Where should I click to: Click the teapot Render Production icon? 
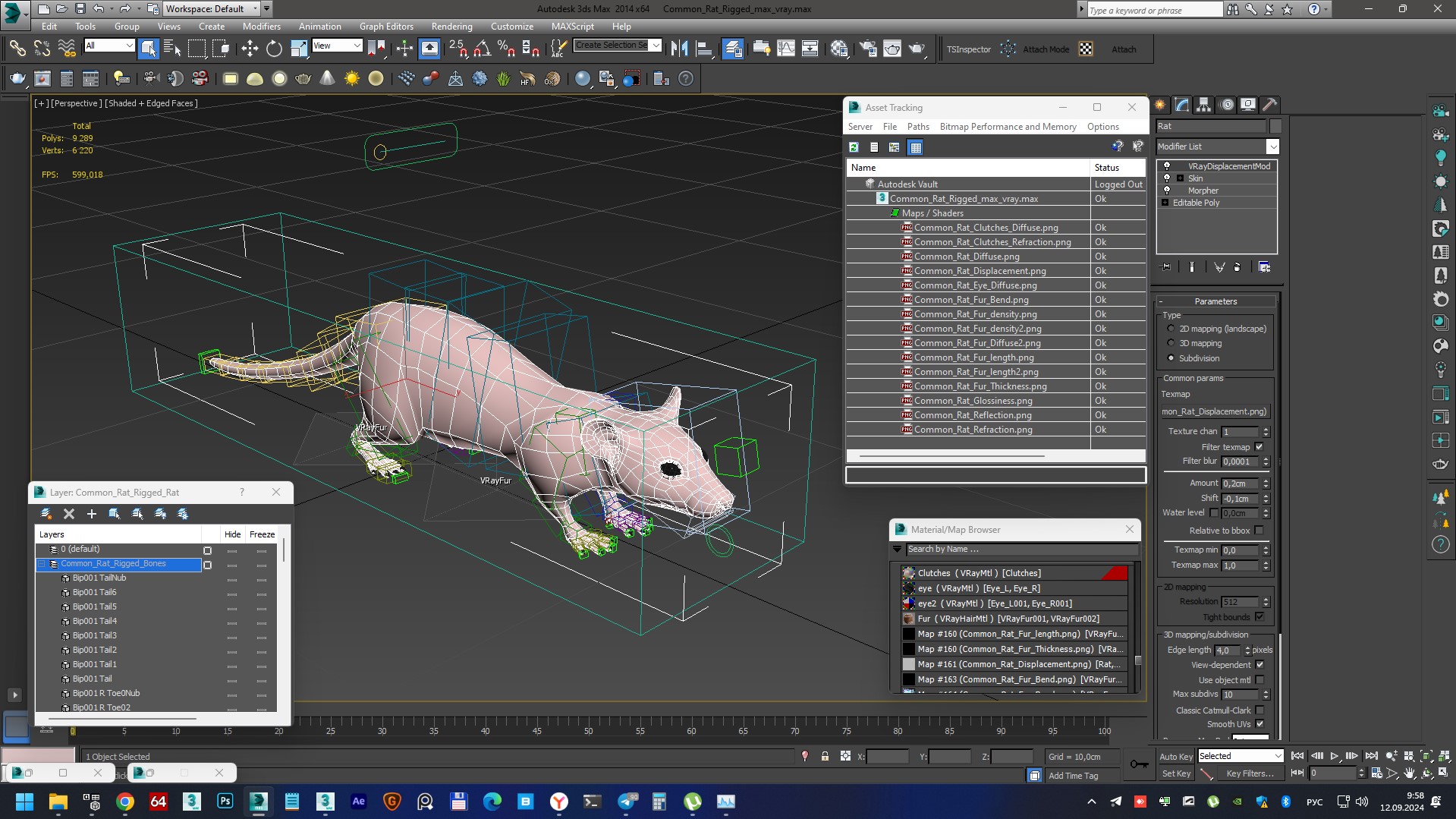917,49
